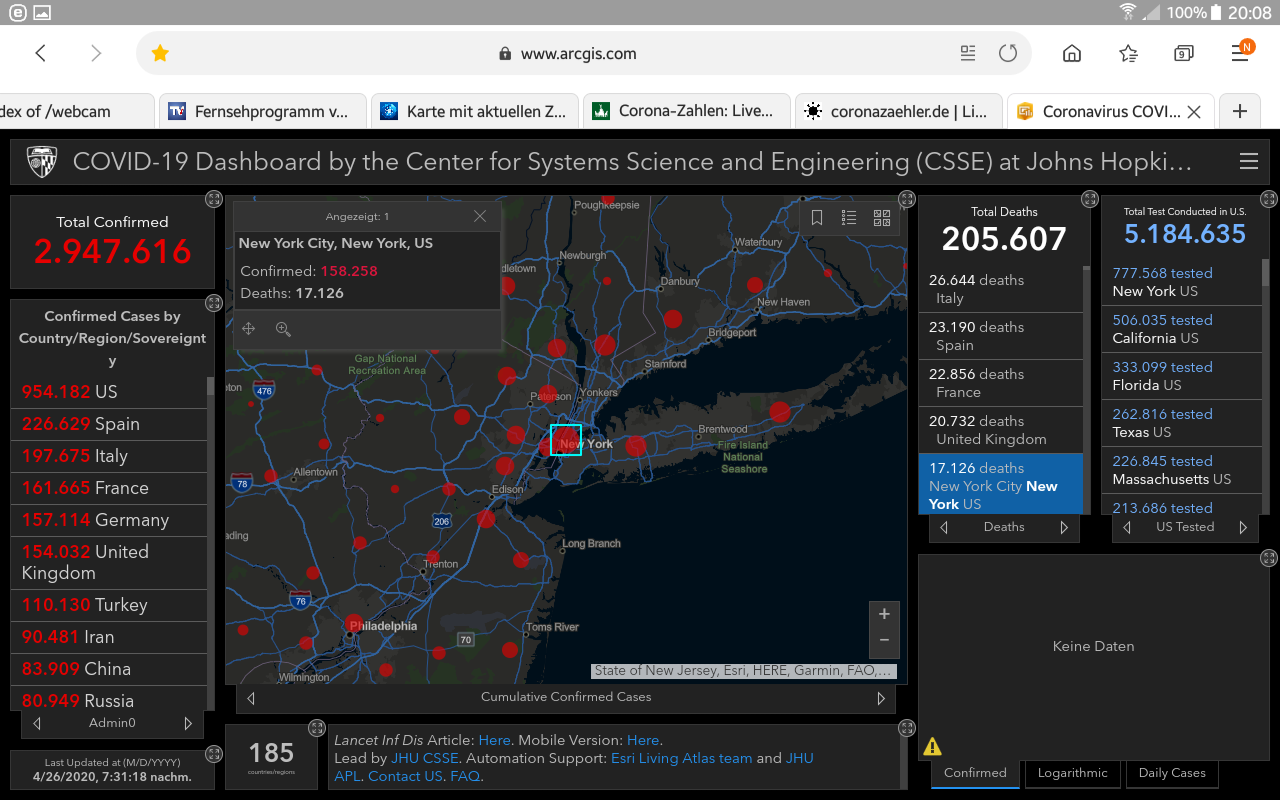
Task: Zoom out on the map
Action: tap(884, 640)
